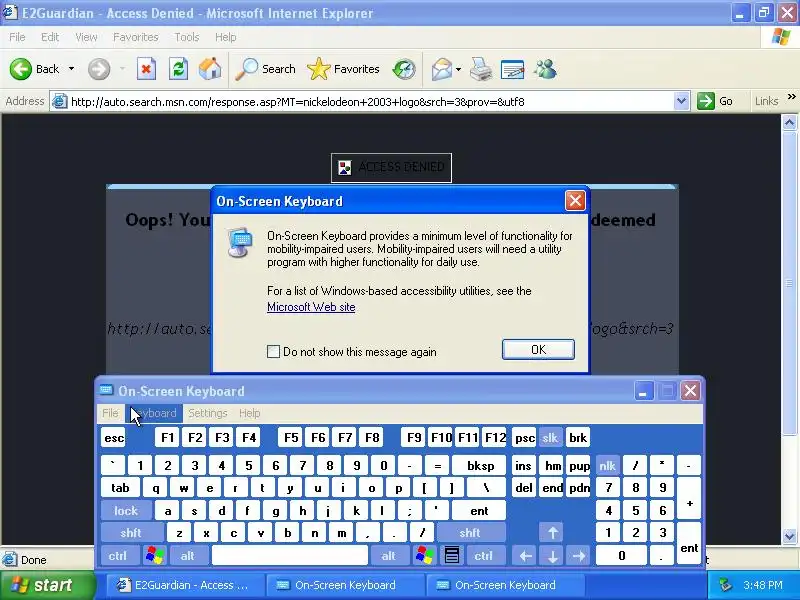Click the up arrow key

click(x=553, y=533)
